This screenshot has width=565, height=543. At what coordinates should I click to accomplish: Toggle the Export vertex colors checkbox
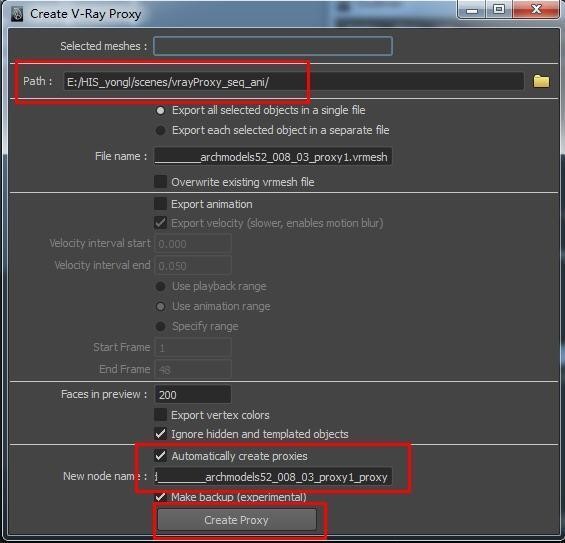[160, 415]
